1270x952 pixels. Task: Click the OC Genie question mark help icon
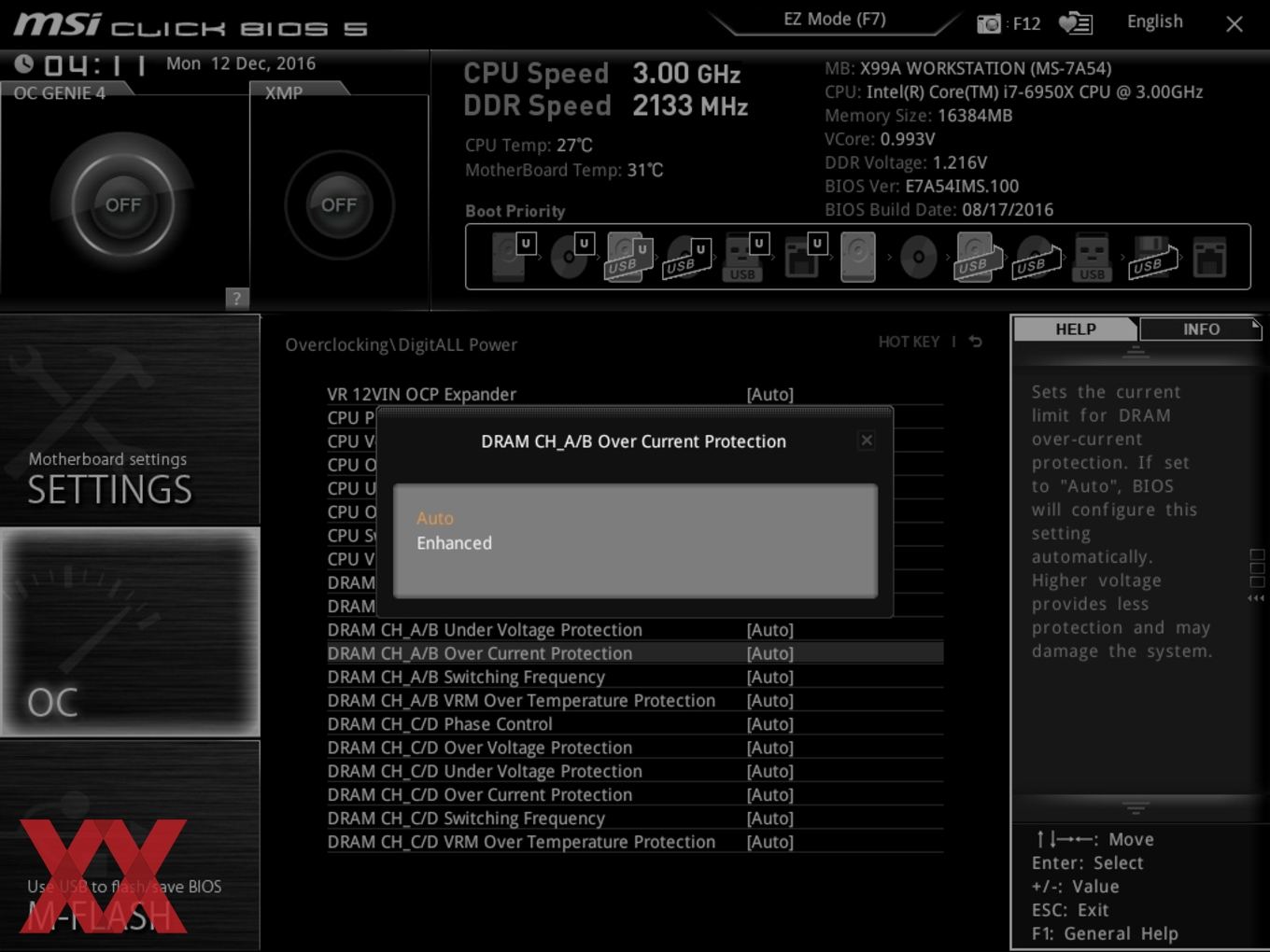237,298
